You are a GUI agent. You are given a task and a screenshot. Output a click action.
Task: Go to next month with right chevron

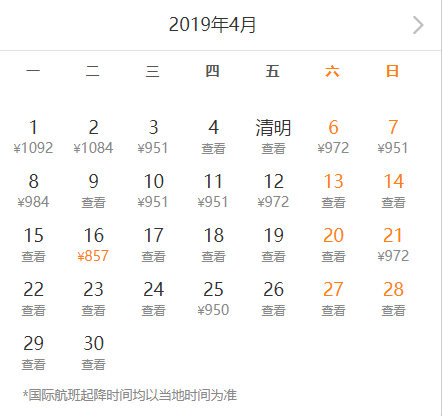(x=418, y=25)
